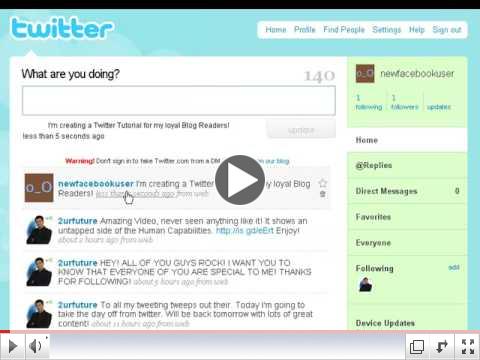The image size is (480, 360).
Task: Open pop-out window icon in player bar
Action: [417, 346]
